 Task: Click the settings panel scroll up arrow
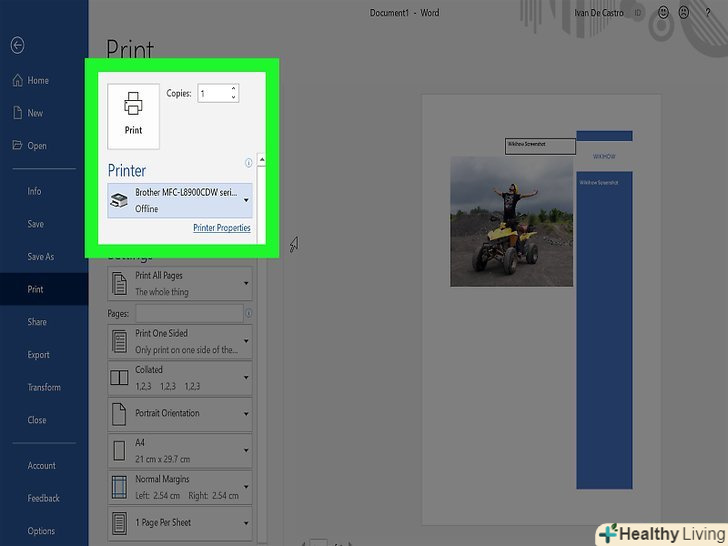(262, 160)
